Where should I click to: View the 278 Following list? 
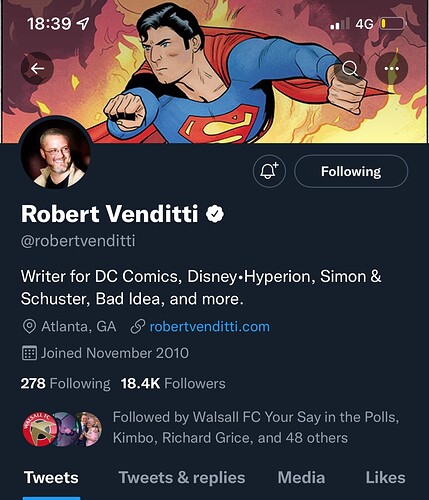coord(65,384)
